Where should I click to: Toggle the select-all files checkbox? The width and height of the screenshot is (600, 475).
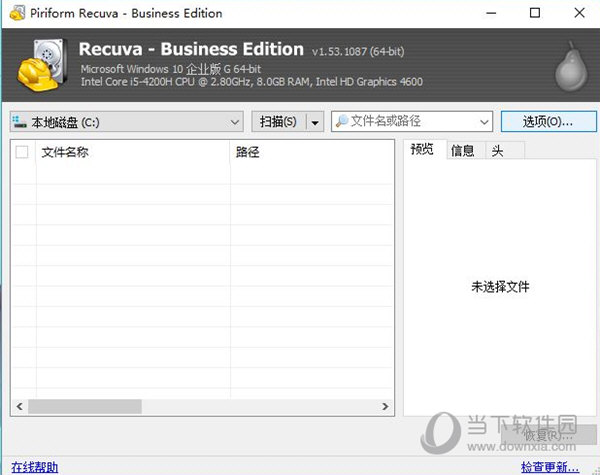22,152
